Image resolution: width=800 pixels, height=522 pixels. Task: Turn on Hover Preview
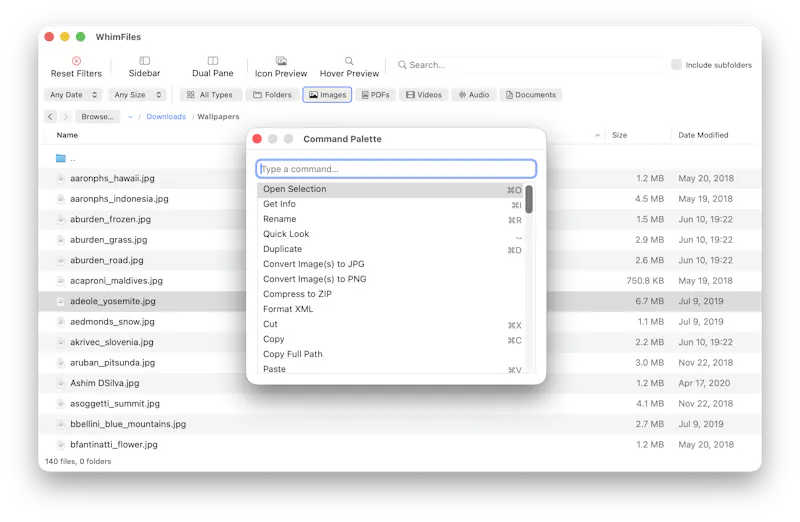pyautogui.click(x=349, y=61)
